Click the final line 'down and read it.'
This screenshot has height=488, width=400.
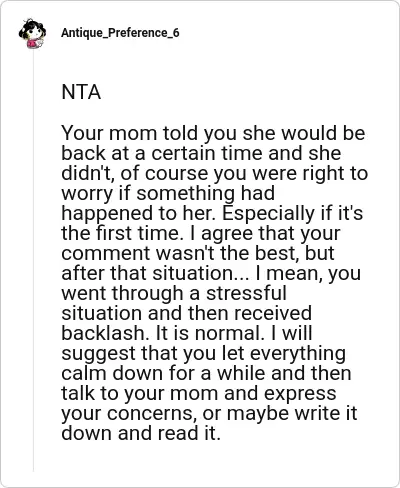(141, 433)
